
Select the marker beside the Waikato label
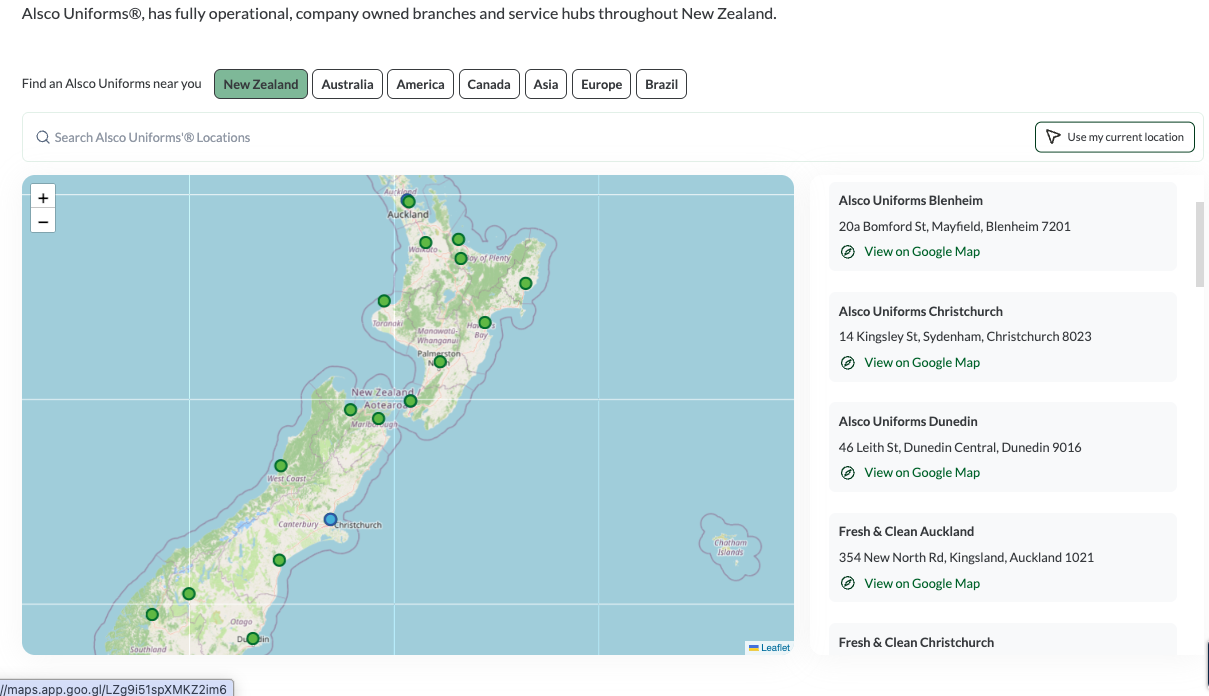[425, 242]
